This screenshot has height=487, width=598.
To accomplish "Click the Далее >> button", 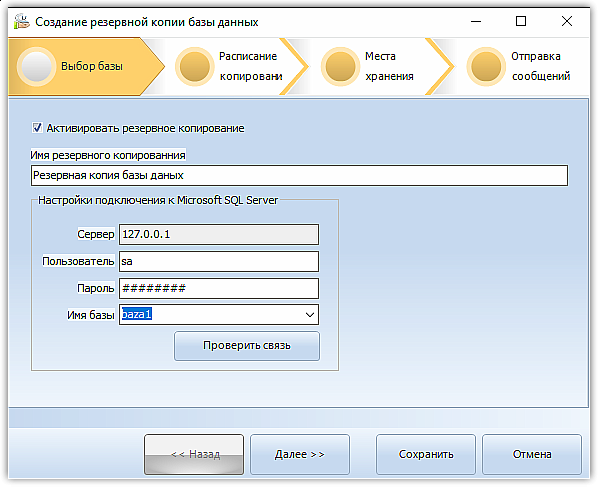I will point(300,454).
